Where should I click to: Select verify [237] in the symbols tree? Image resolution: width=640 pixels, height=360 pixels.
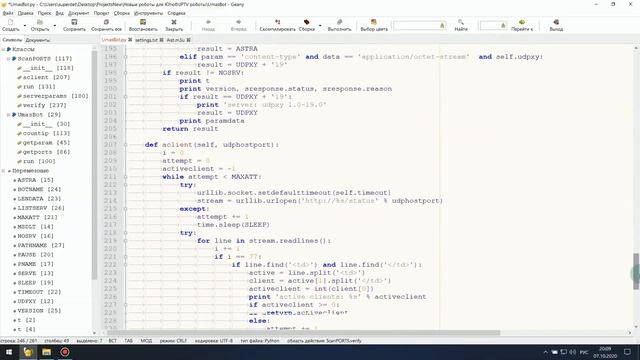pyautogui.click(x=44, y=105)
